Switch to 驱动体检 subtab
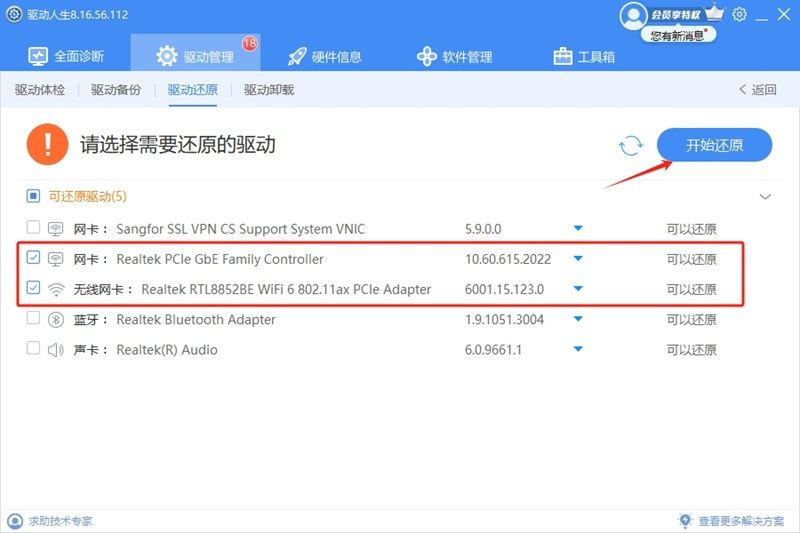The height and width of the screenshot is (533, 800). [x=40, y=90]
